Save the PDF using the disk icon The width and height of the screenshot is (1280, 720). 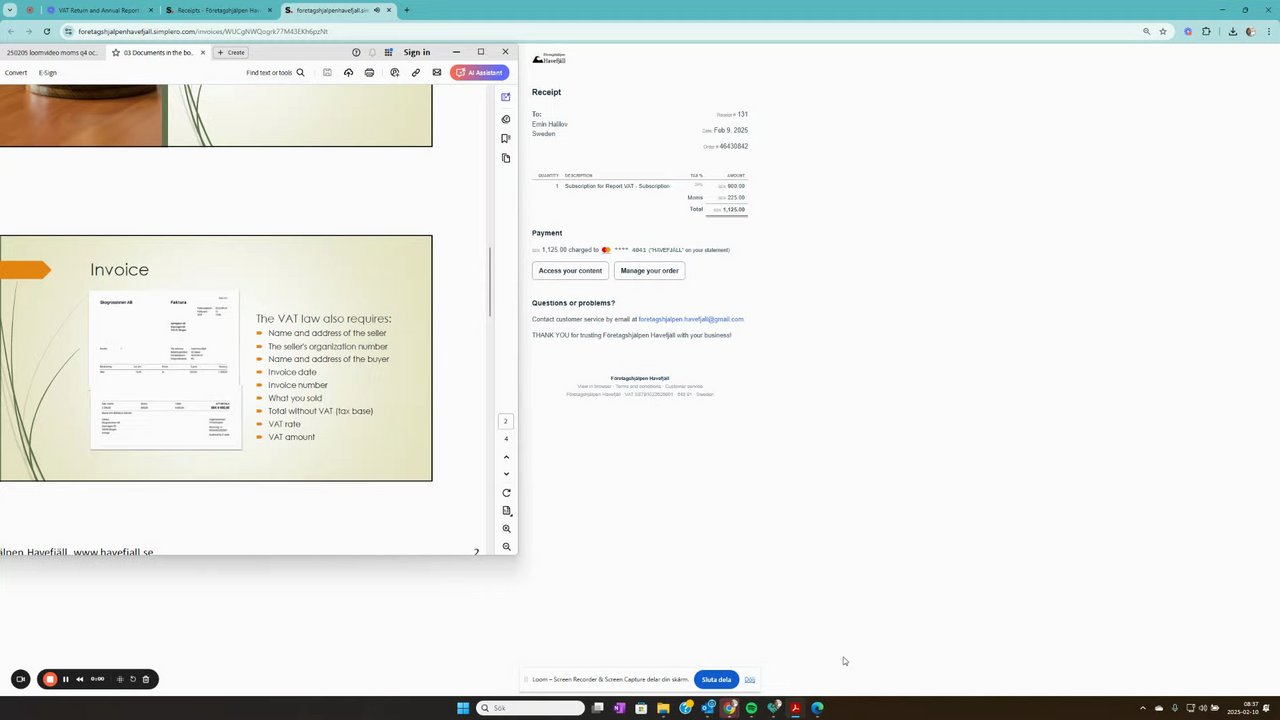327,72
